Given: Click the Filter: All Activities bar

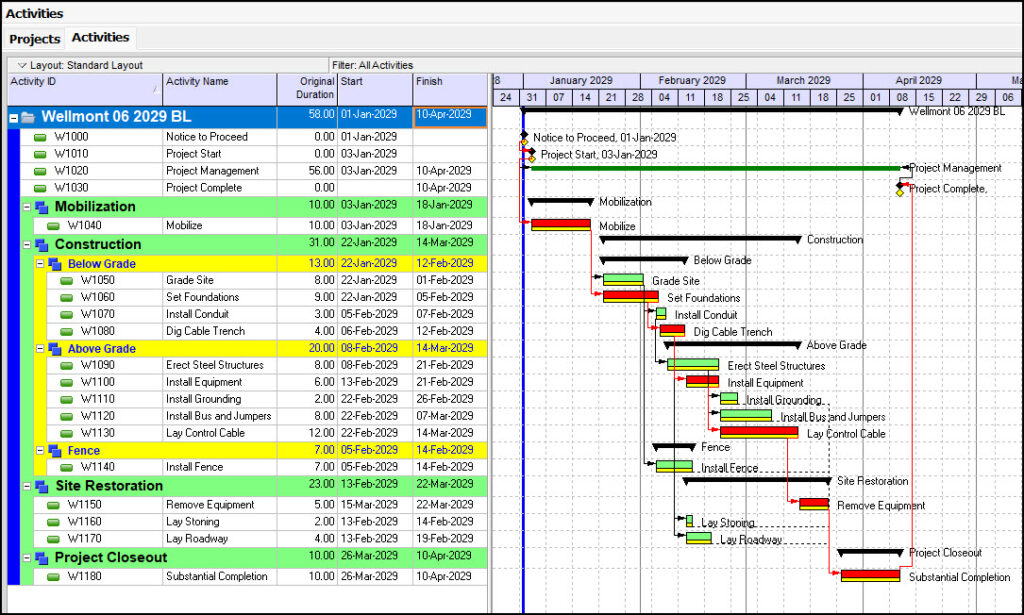Looking at the screenshot, I should pyautogui.click(x=675, y=65).
